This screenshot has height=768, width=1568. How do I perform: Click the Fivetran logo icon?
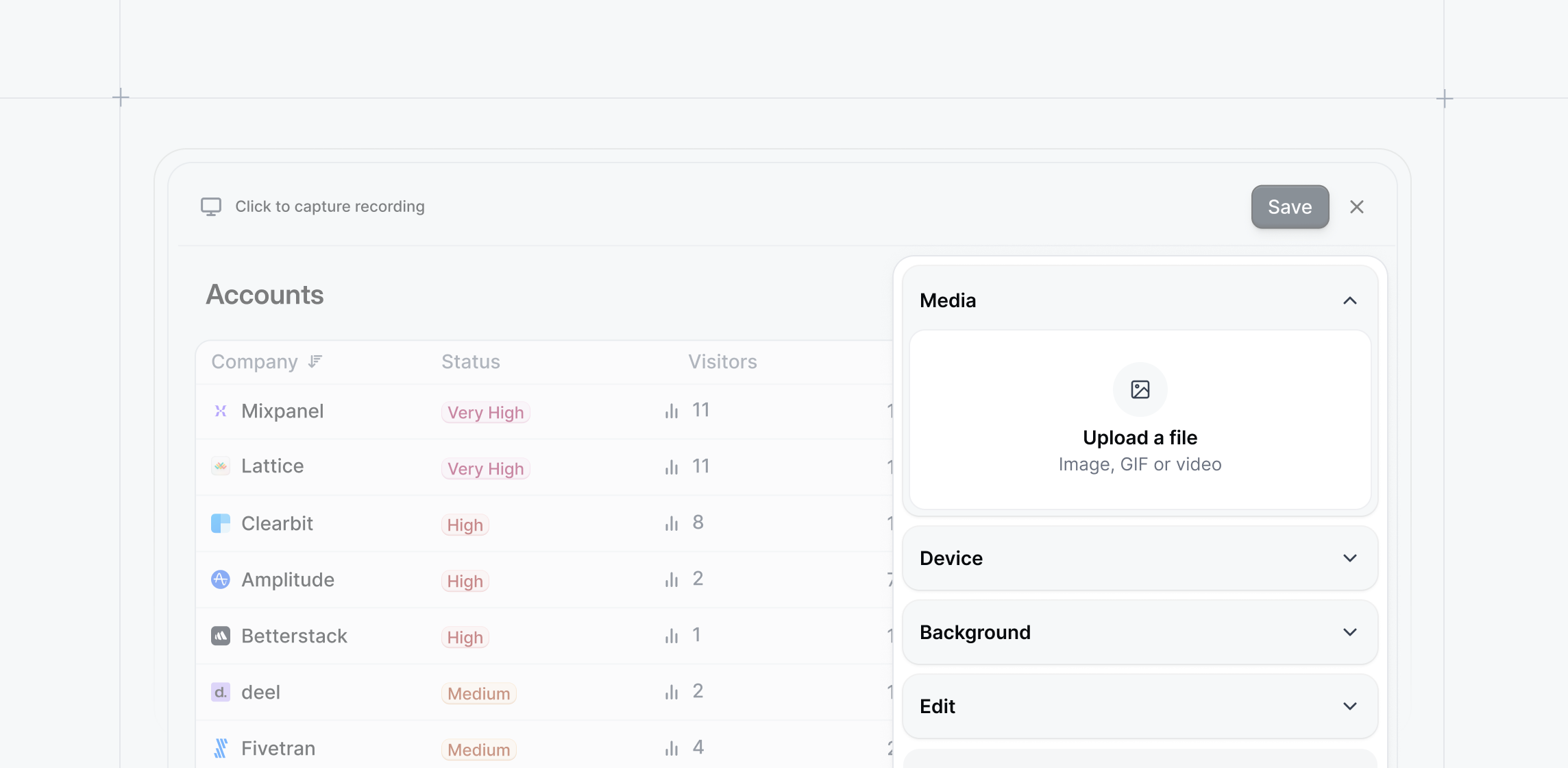pos(221,748)
